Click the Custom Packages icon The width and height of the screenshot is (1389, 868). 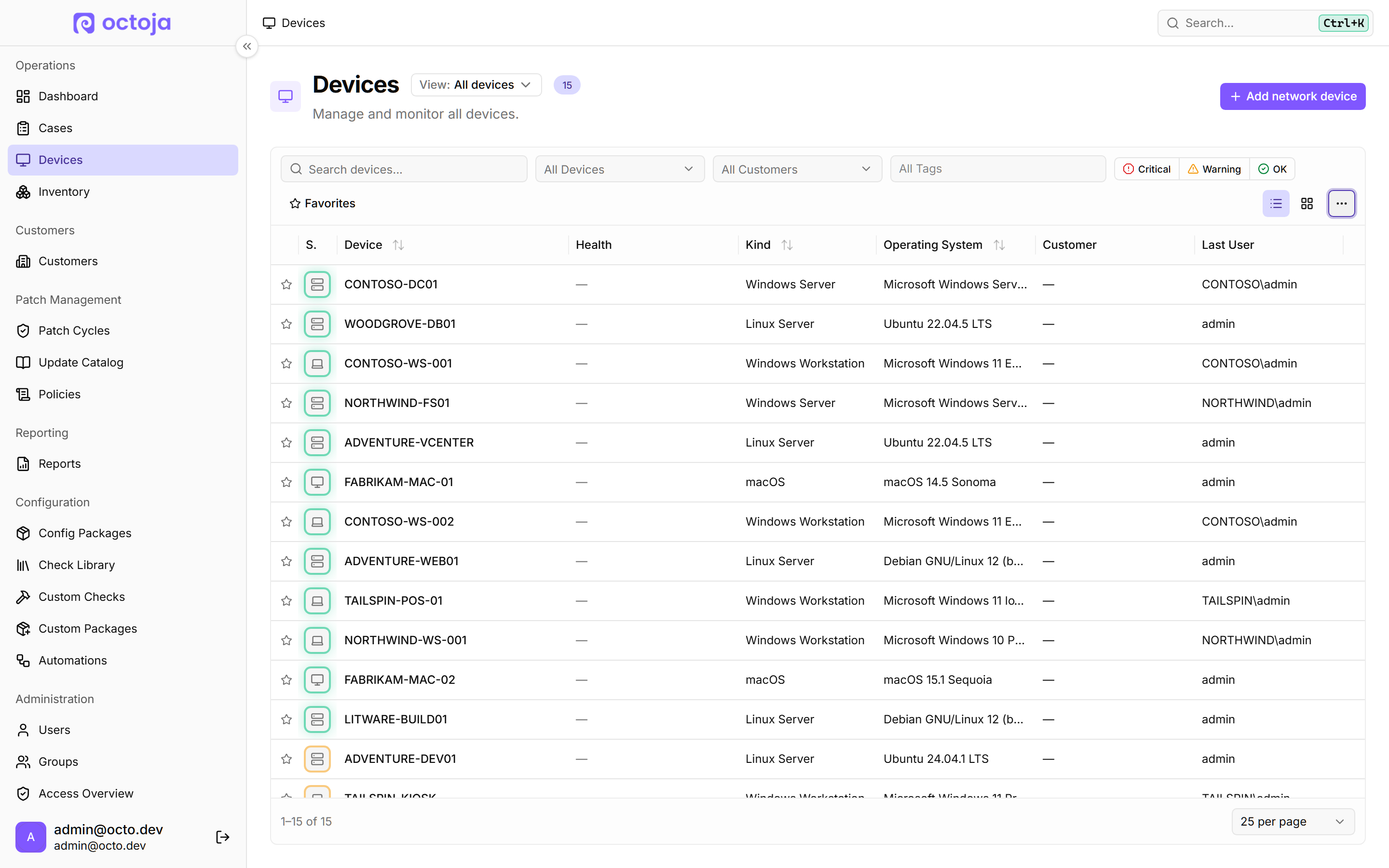23,629
